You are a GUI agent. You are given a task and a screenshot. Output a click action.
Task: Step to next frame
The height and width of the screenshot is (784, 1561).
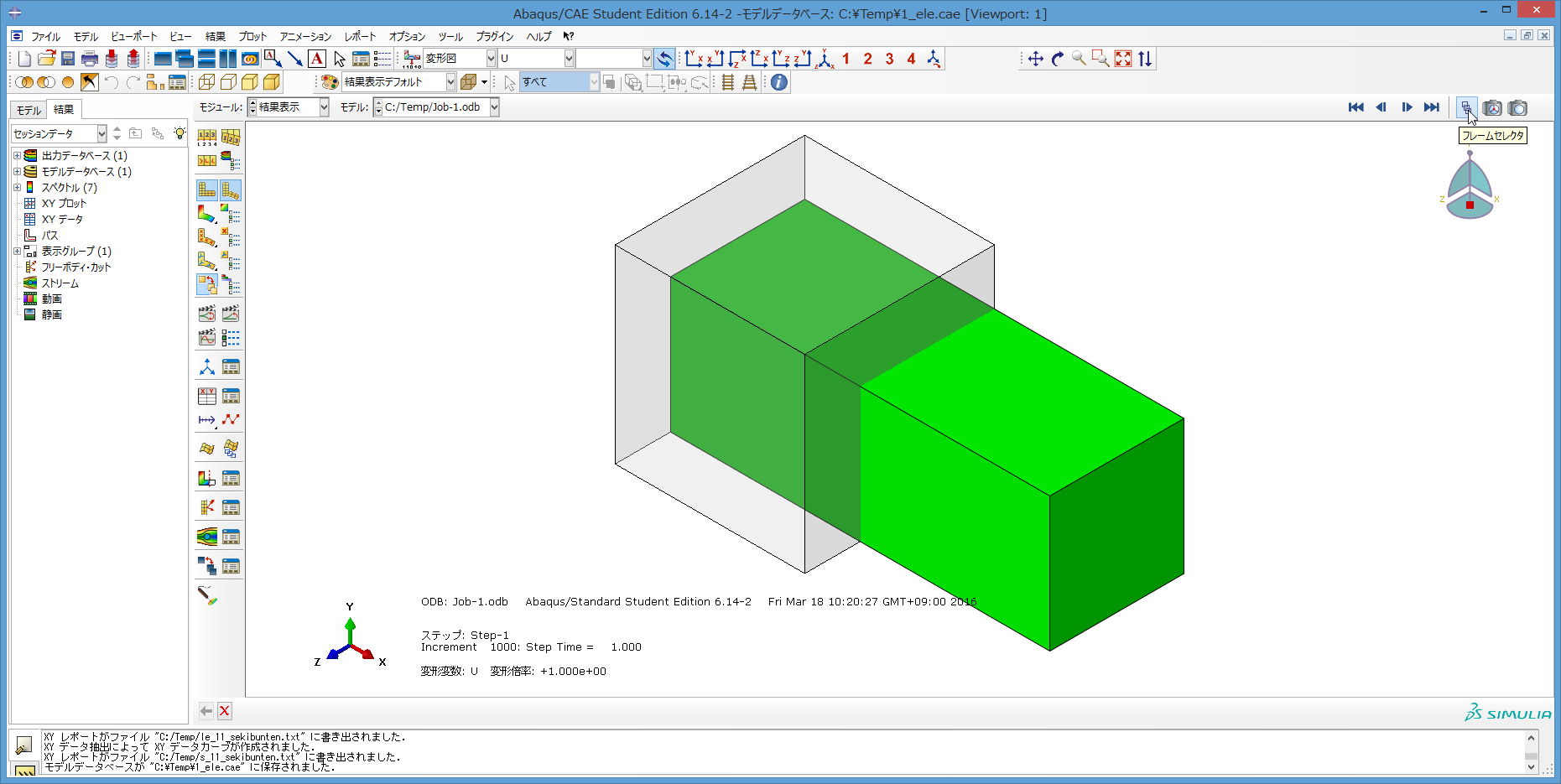click(x=1407, y=107)
